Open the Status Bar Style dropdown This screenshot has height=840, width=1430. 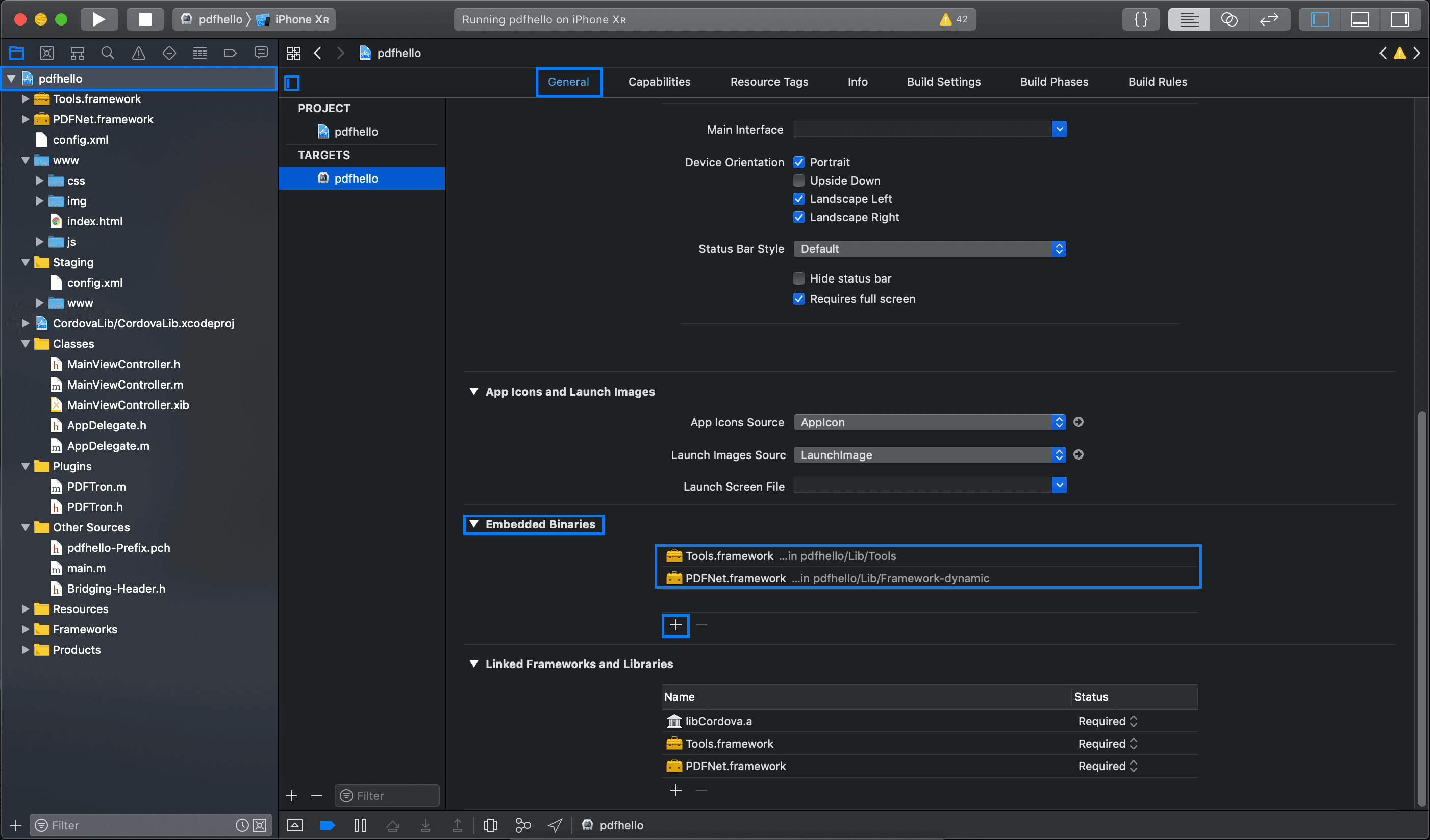(x=929, y=249)
